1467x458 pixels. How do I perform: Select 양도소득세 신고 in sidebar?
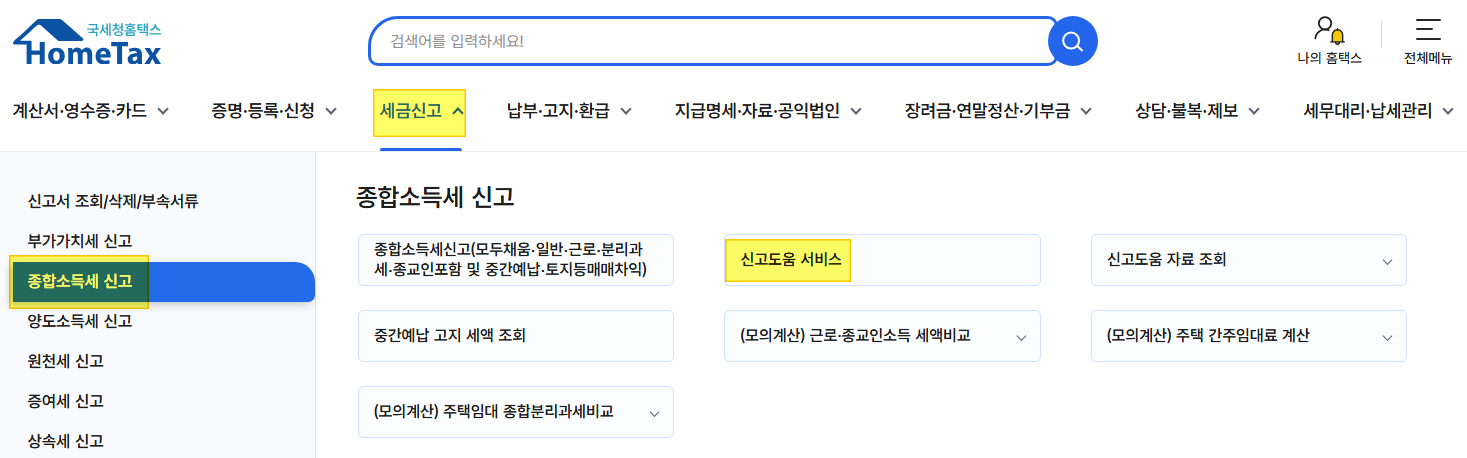pos(80,321)
